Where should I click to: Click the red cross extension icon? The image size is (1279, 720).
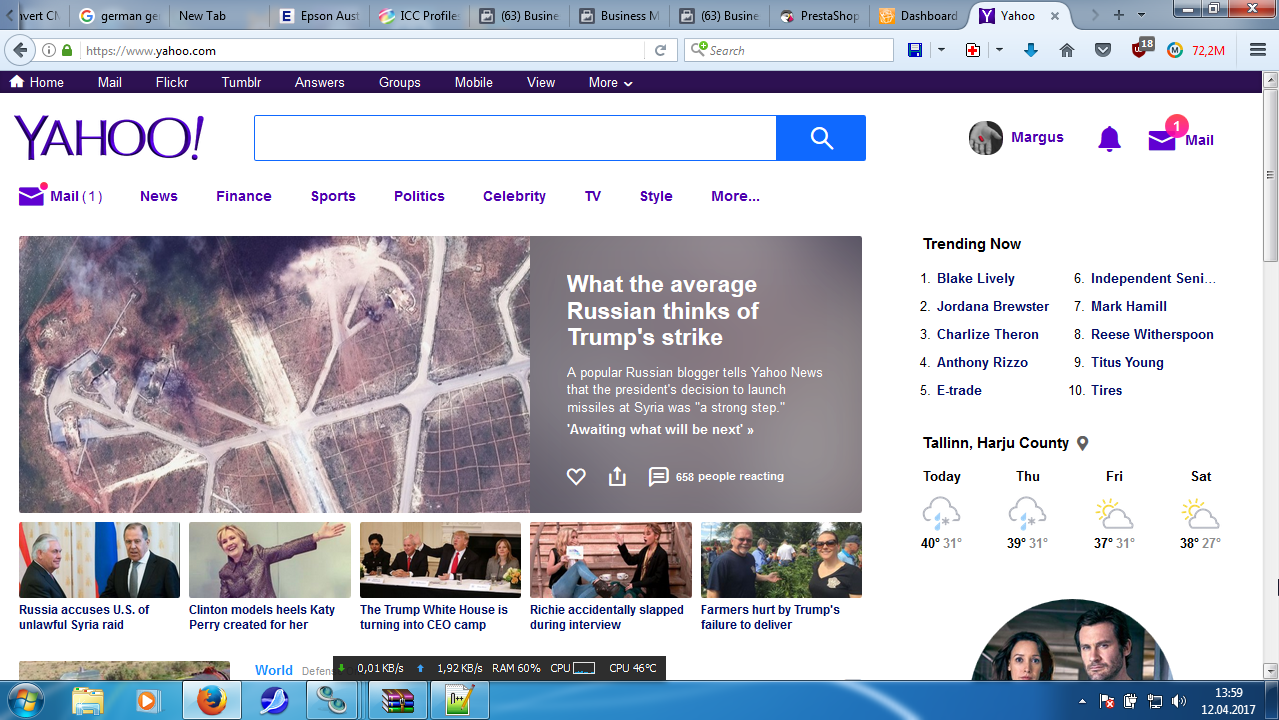point(973,50)
